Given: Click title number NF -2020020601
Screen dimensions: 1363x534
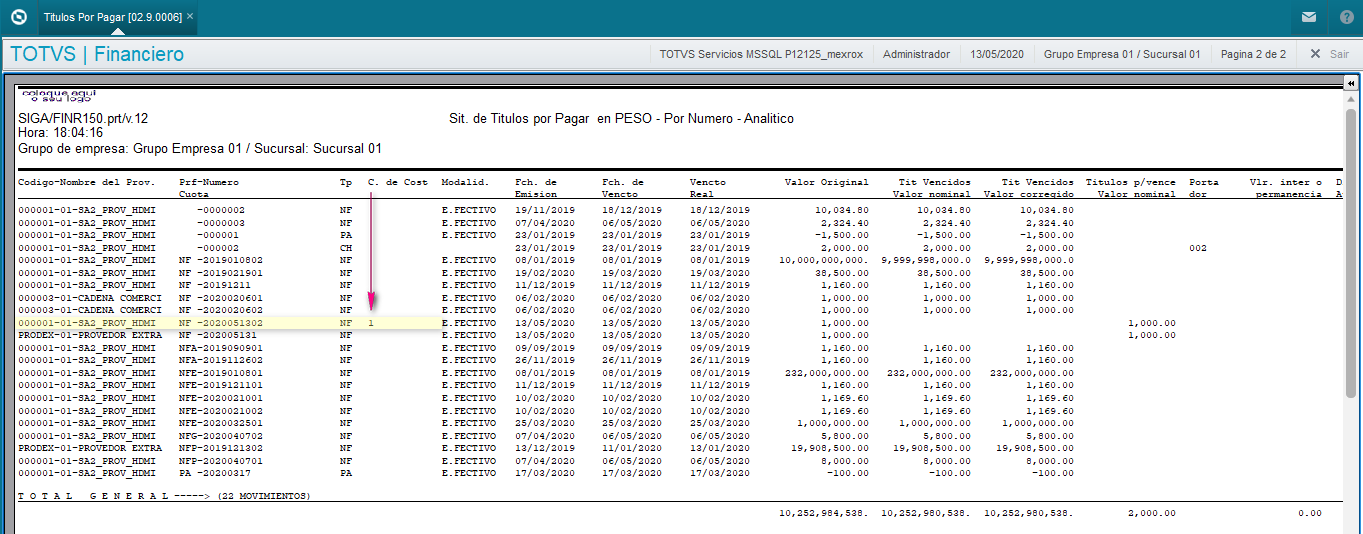Looking at the screenshot, I should point(220,297).
